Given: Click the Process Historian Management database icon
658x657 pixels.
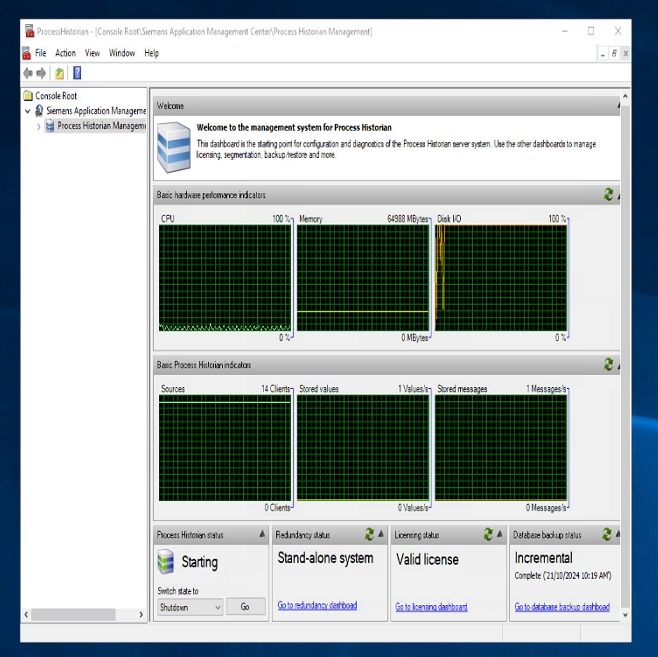Looking at the screenshot, I should pyautogui.click(x=50, y=125).
